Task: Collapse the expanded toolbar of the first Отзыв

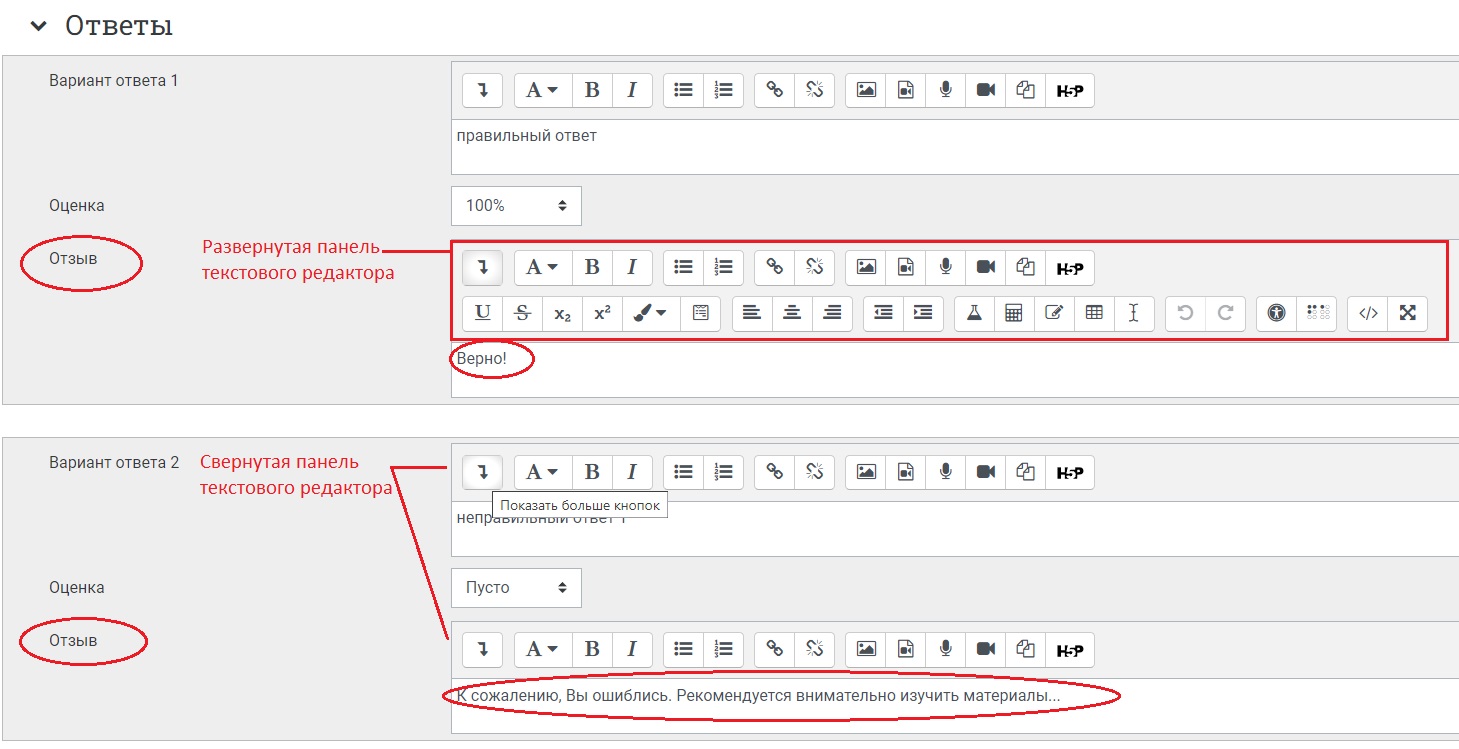Action: tap(482, 267)
